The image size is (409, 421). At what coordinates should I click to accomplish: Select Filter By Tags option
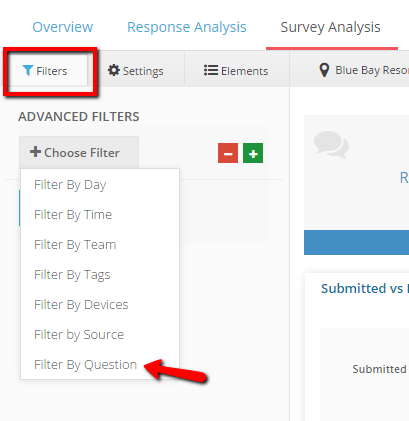pyautogui.click(x=72, y=274)
